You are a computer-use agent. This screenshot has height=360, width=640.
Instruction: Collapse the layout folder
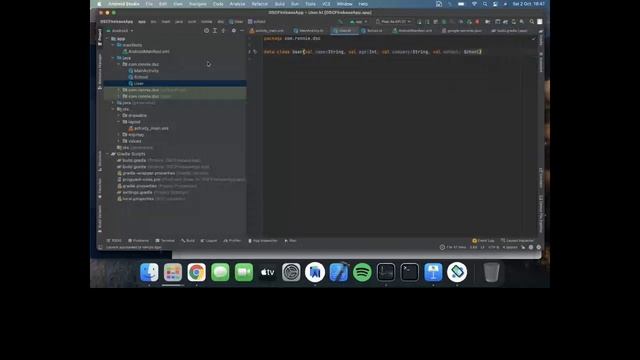119,122
